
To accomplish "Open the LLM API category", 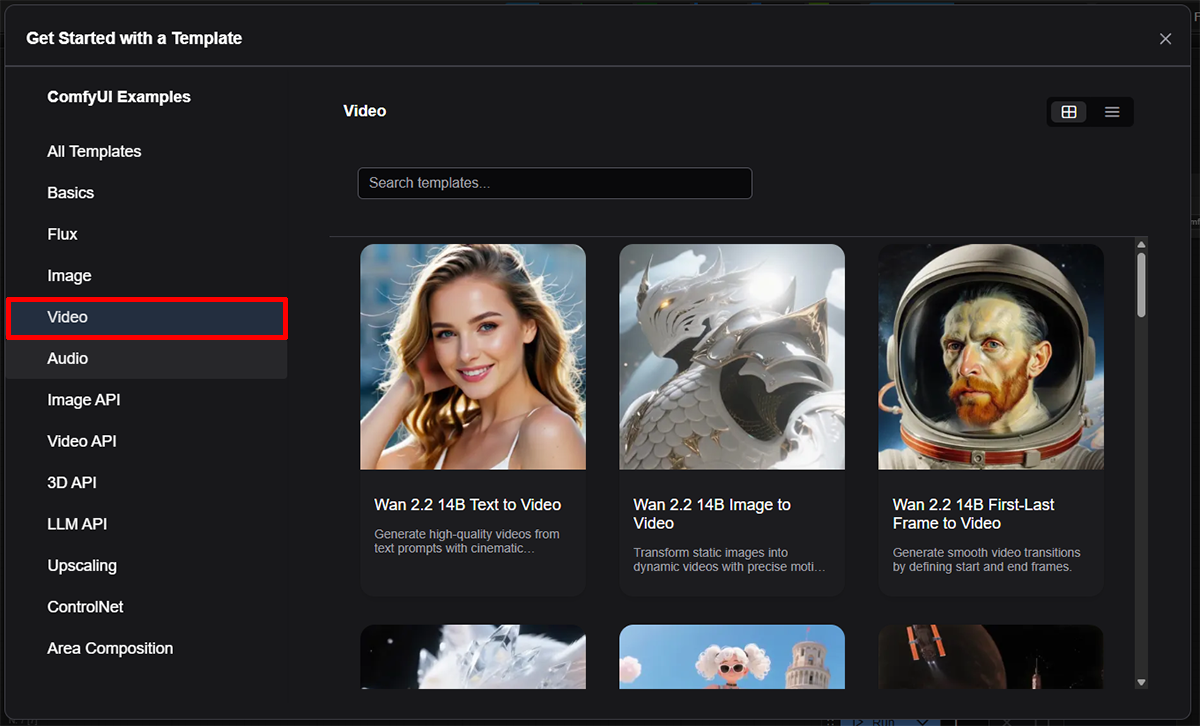I will click(146, 524).
